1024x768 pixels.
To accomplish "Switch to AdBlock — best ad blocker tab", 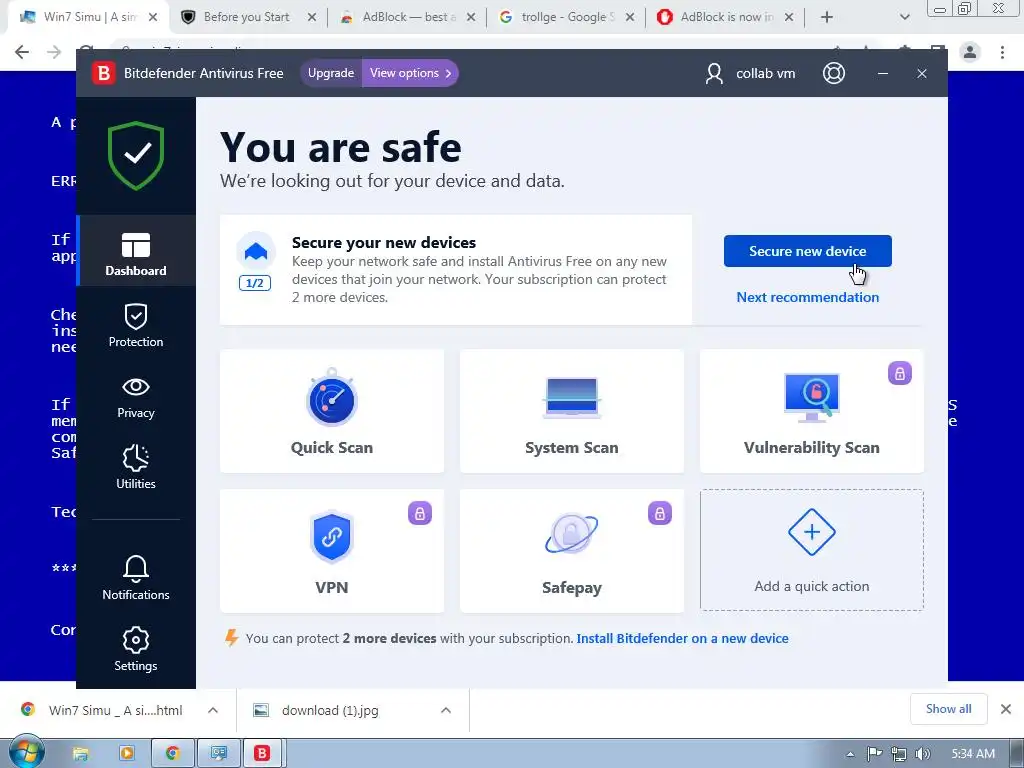I will [x=409, y=17].
